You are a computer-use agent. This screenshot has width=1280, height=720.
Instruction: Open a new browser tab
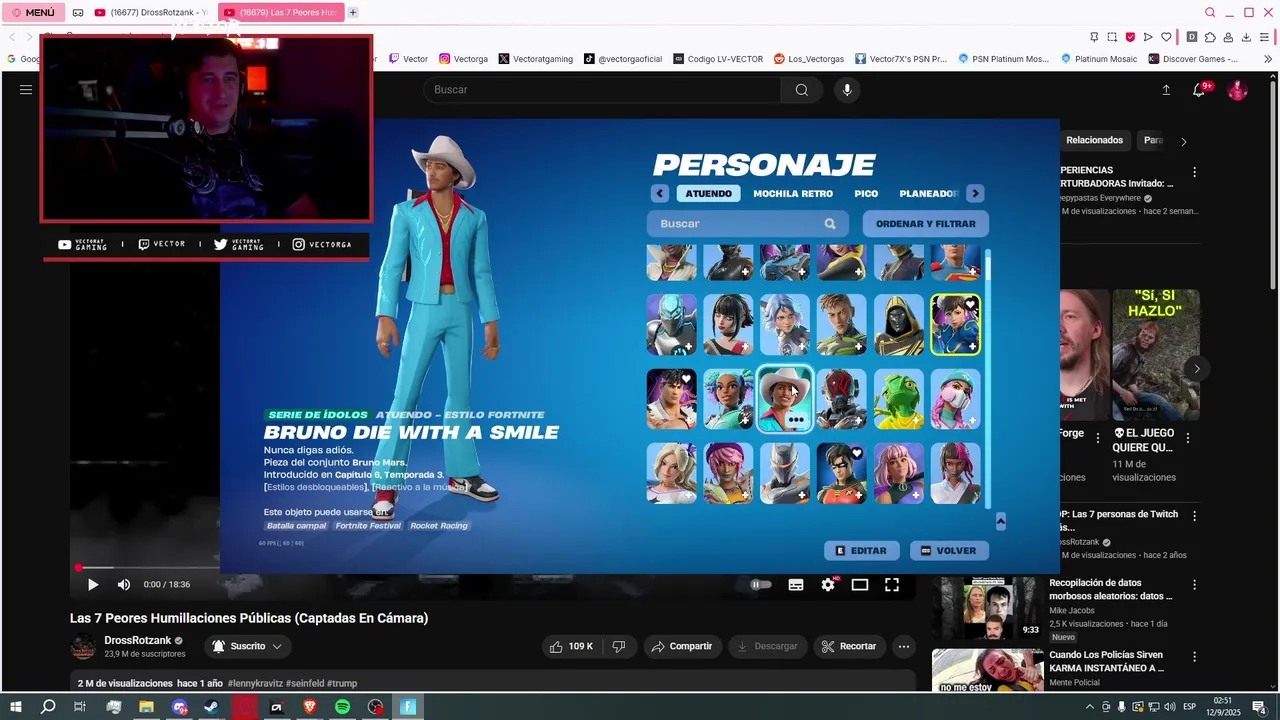[x=353, y=13]
